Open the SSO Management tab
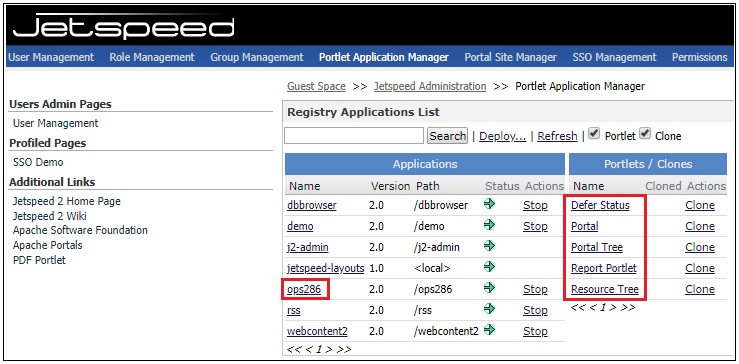 (614, 58)
